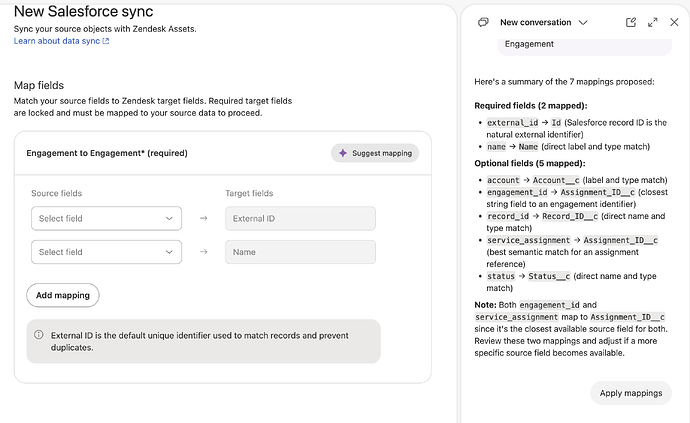Click the Suggest mapping button
The image size is (690, 423).
point(375,153)
